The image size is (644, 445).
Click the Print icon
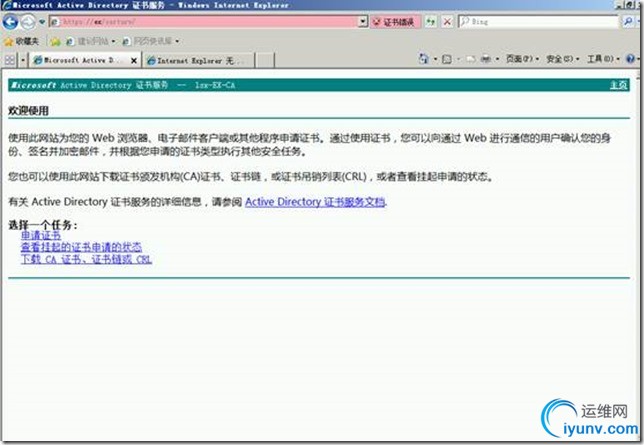(486, 60)
